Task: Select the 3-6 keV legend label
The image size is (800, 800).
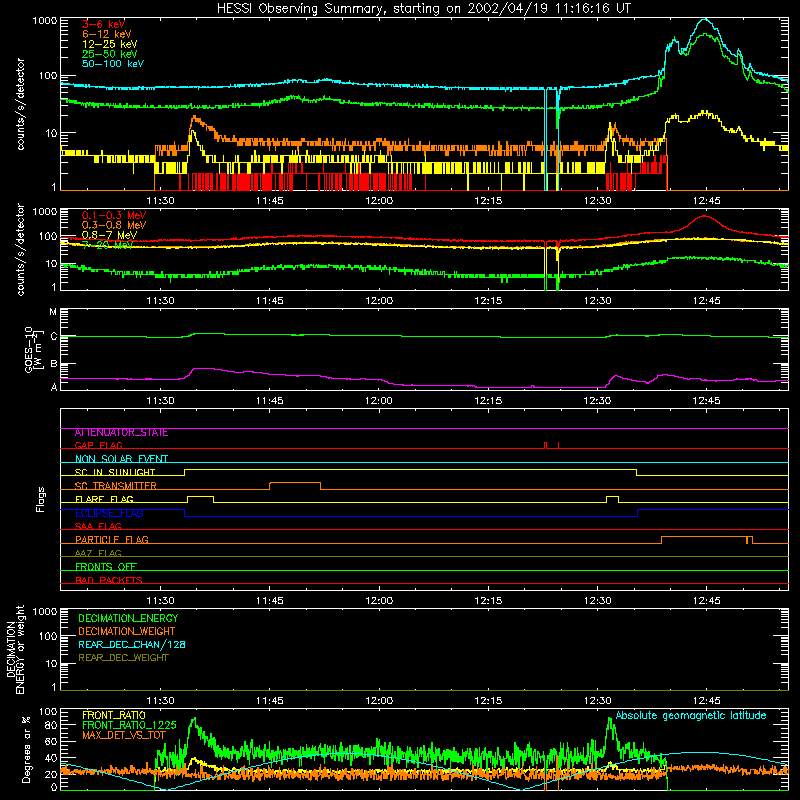Action: point(103,24)
